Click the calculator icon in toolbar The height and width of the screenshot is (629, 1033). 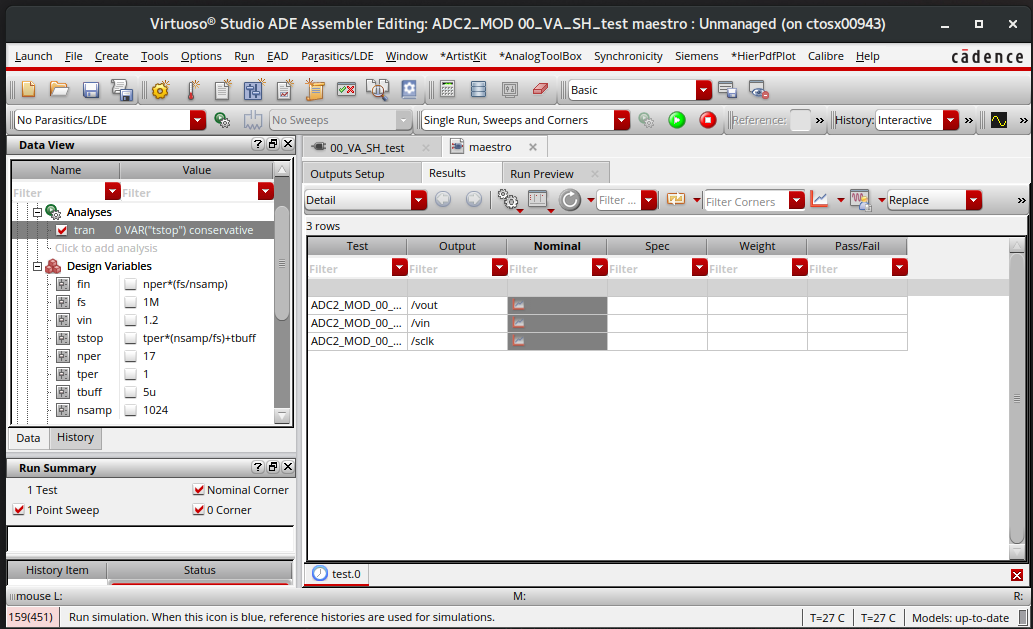click(447, 90)
